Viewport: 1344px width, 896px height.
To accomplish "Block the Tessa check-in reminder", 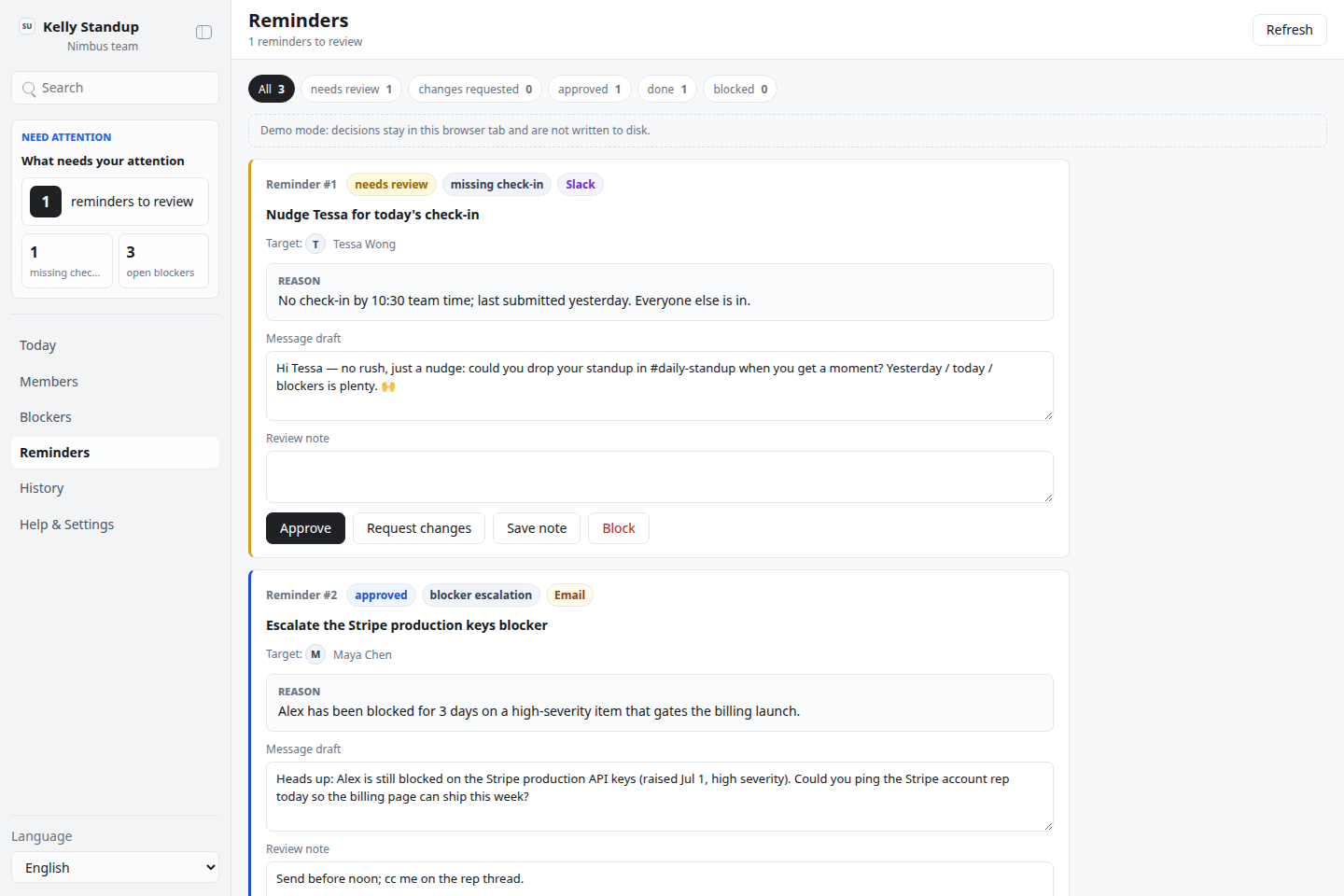I will tap(618, 528).
